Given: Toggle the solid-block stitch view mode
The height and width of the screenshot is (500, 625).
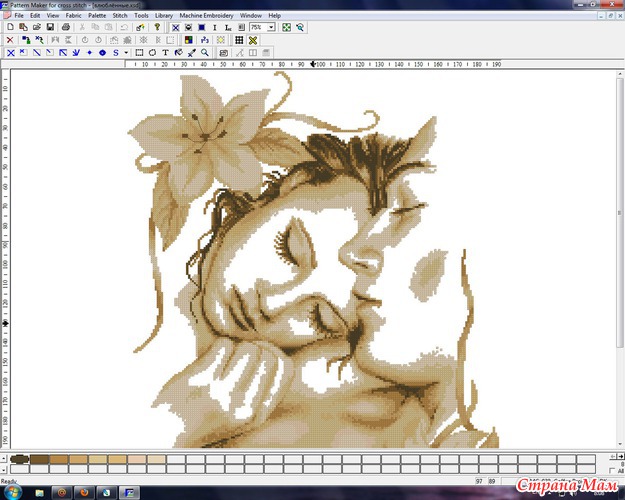Looking at the screenshot, I should pyautogui.click(x=202, y=28).
